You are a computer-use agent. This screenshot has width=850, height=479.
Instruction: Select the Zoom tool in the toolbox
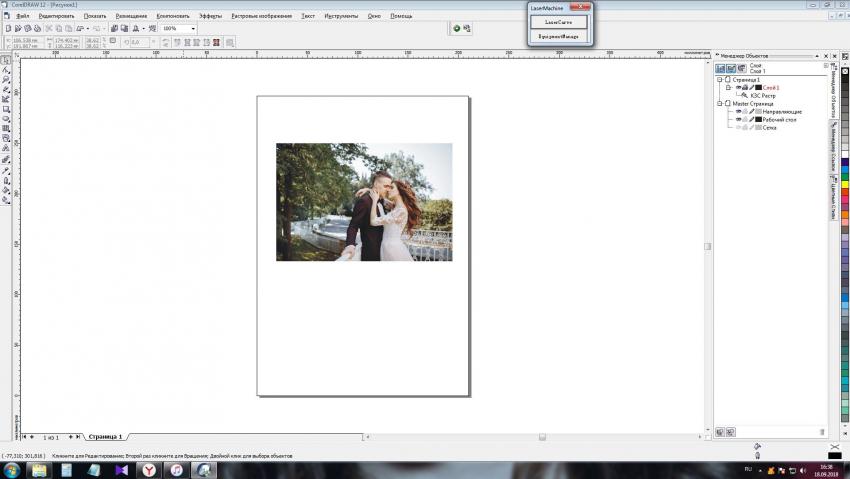click(x=5, y=80)
